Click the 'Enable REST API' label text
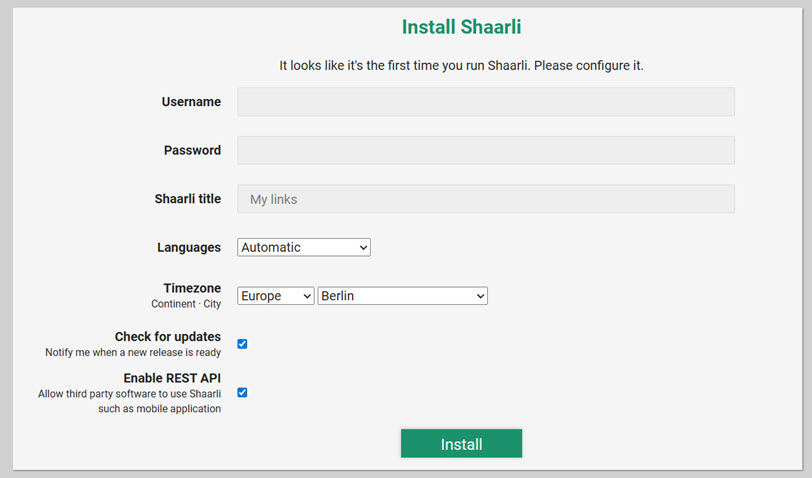Image resolution: width=812 pixels, height=478 pixels. 172,378
